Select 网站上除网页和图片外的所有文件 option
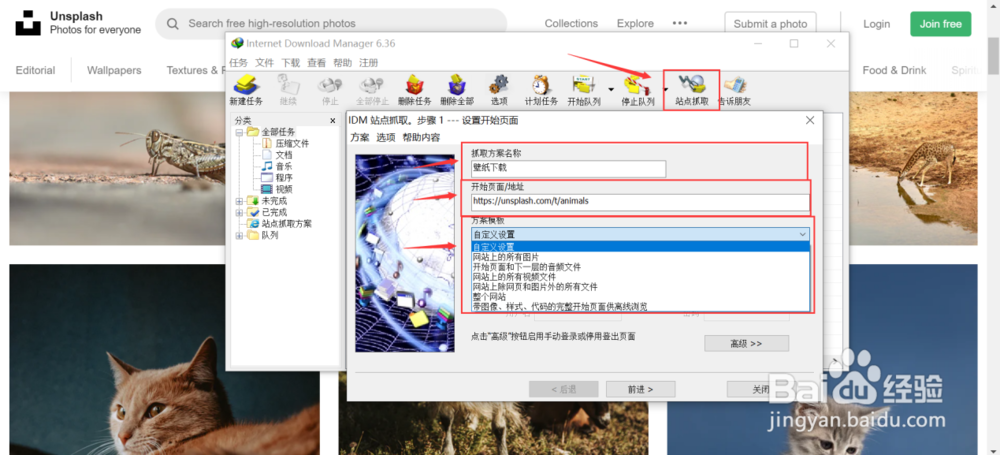Image resolution: width=1000 pixels, height=455 pixels. (640, 287)
